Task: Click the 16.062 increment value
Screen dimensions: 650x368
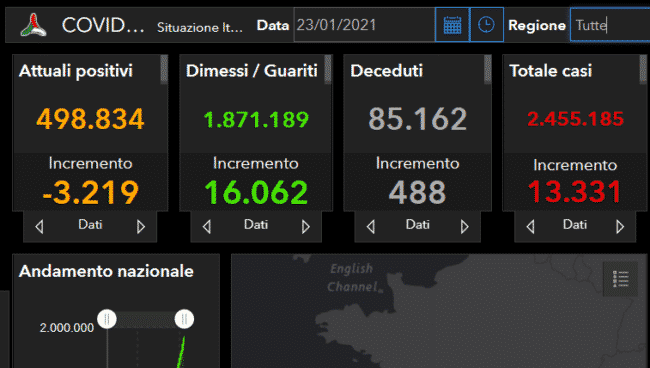Action: [x=256, y=193]
